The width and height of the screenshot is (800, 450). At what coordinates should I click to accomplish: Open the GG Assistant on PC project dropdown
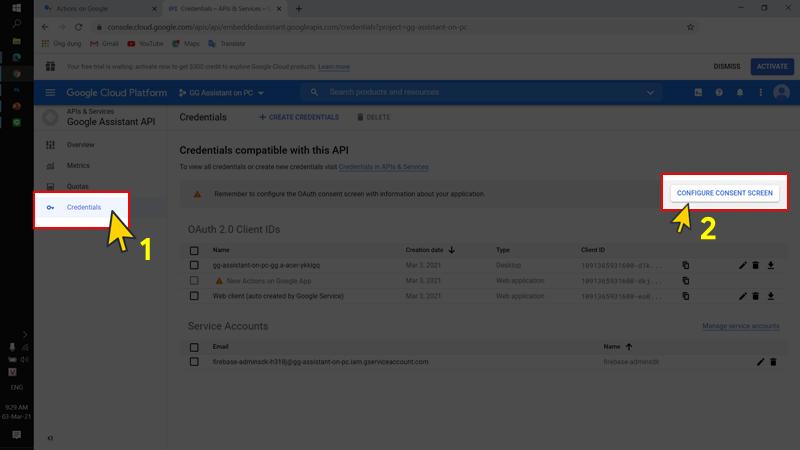coord(227,93)
